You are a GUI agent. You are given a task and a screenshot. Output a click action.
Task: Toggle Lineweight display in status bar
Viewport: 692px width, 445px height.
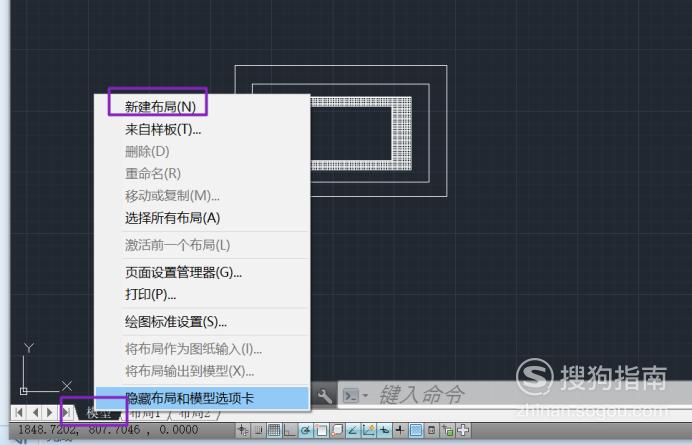tap(400, 430)
